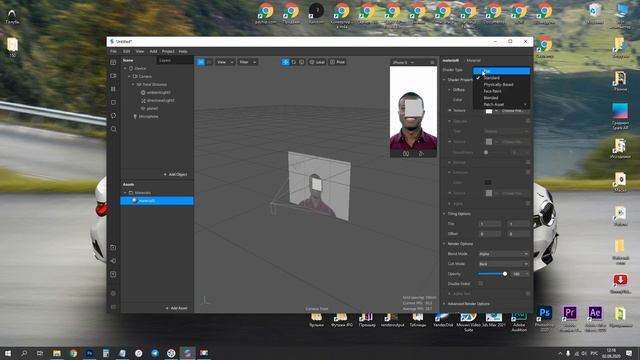Click the video camera icon in left sidebar
The height and width of the screenshot is (360, 640).
pyautogui.click(x=113, y=76)
